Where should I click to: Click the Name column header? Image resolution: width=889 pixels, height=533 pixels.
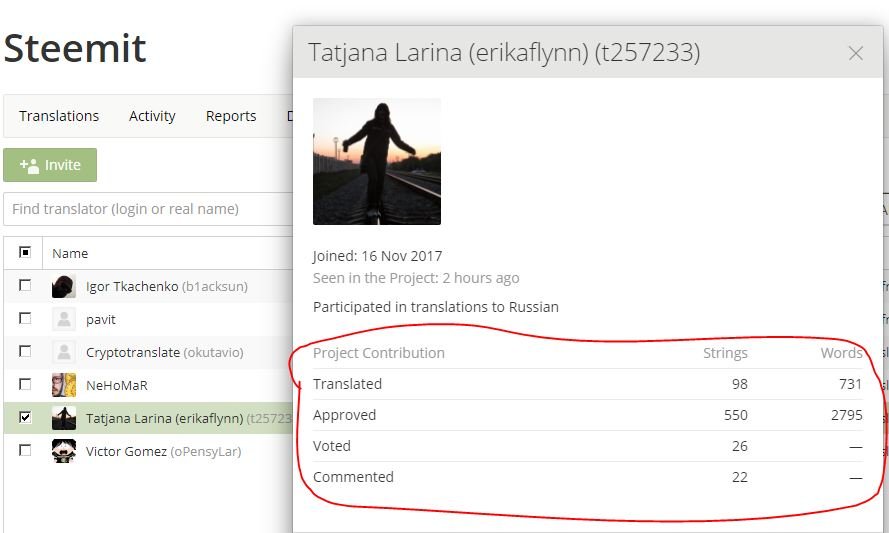coord(70,253)
